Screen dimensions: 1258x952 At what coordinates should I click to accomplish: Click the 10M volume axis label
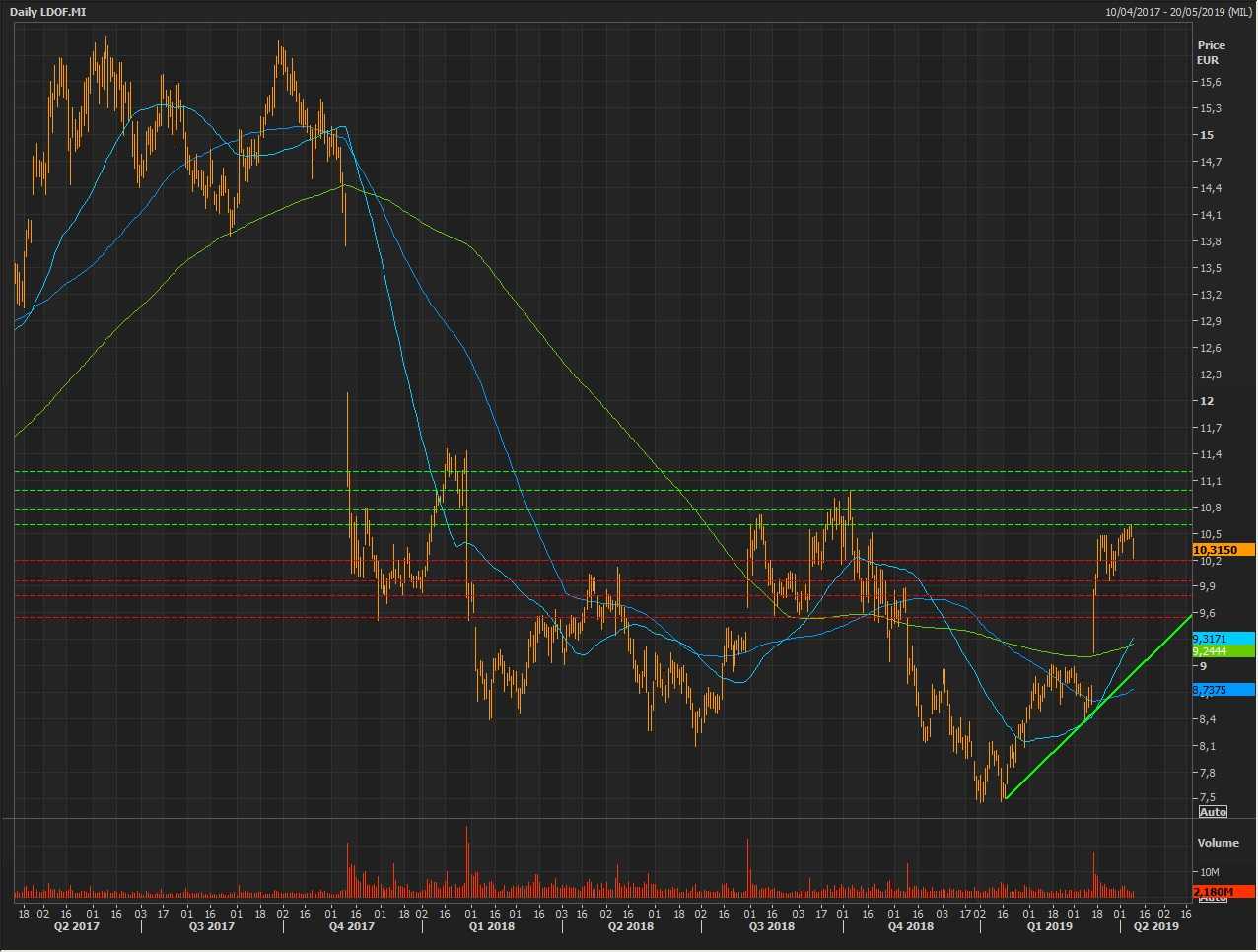coord(1210,872)
